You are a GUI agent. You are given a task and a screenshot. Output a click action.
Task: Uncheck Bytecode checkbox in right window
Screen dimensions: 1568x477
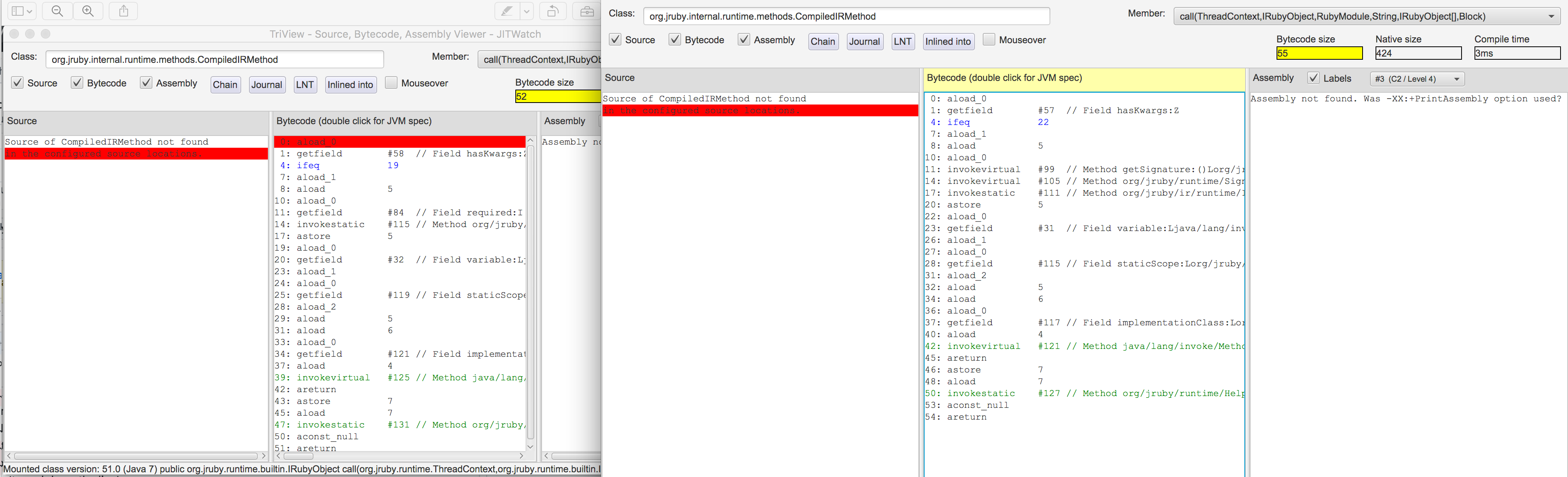pyautogui.click(x=674, y=40)
